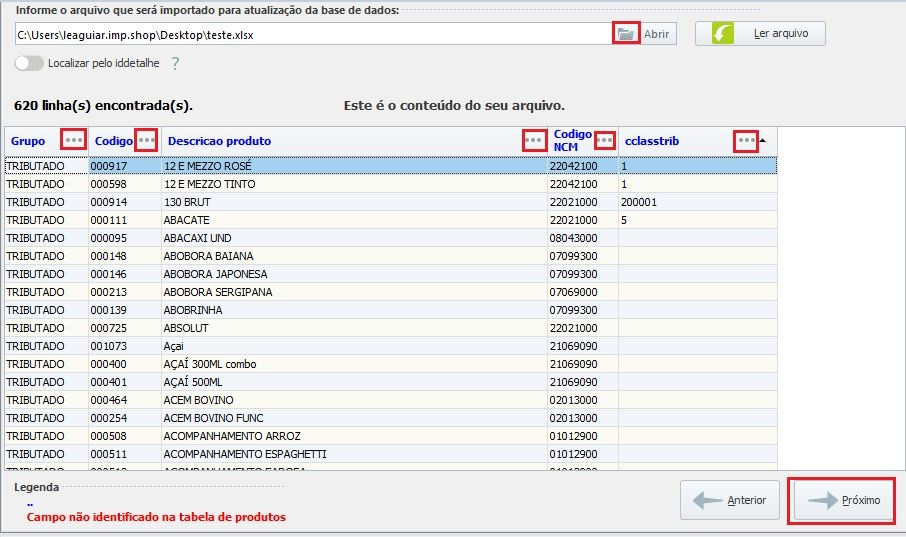Sort by Descricao produto header

[x=219, y=140]
